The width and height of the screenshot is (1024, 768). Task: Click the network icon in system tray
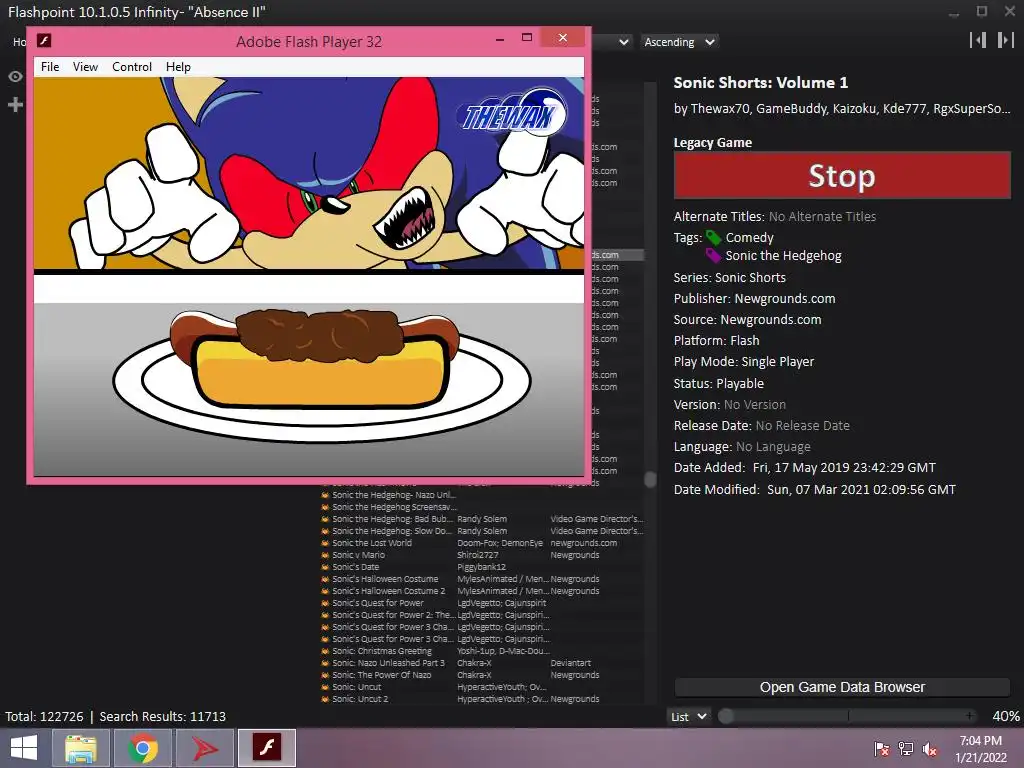906,749
